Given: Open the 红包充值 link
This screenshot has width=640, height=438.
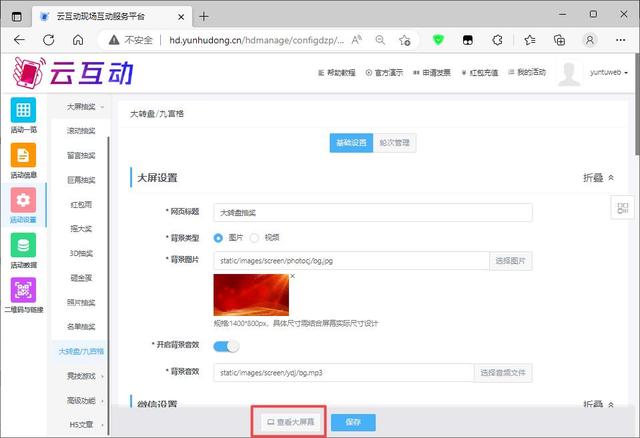Looking at the screenshot, I should point(480,73).
